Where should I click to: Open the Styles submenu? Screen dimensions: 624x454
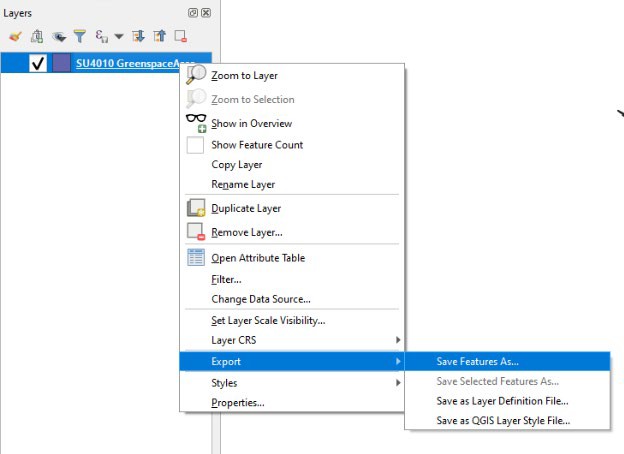[x=292, y=383]
